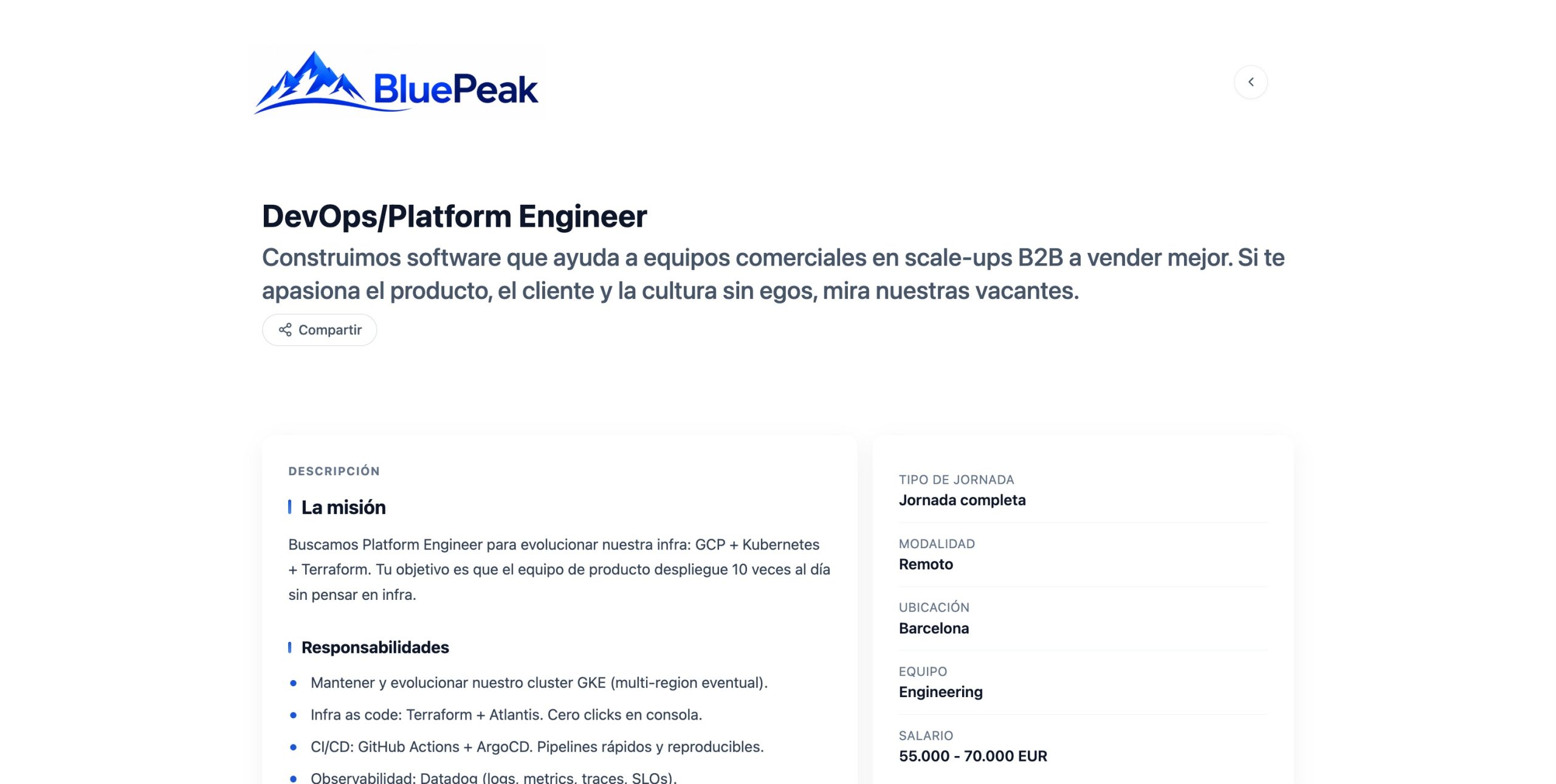Select the Observabilidad Datadog bullet item
The height and width of the screenshot is (784, 1556).
494,777
